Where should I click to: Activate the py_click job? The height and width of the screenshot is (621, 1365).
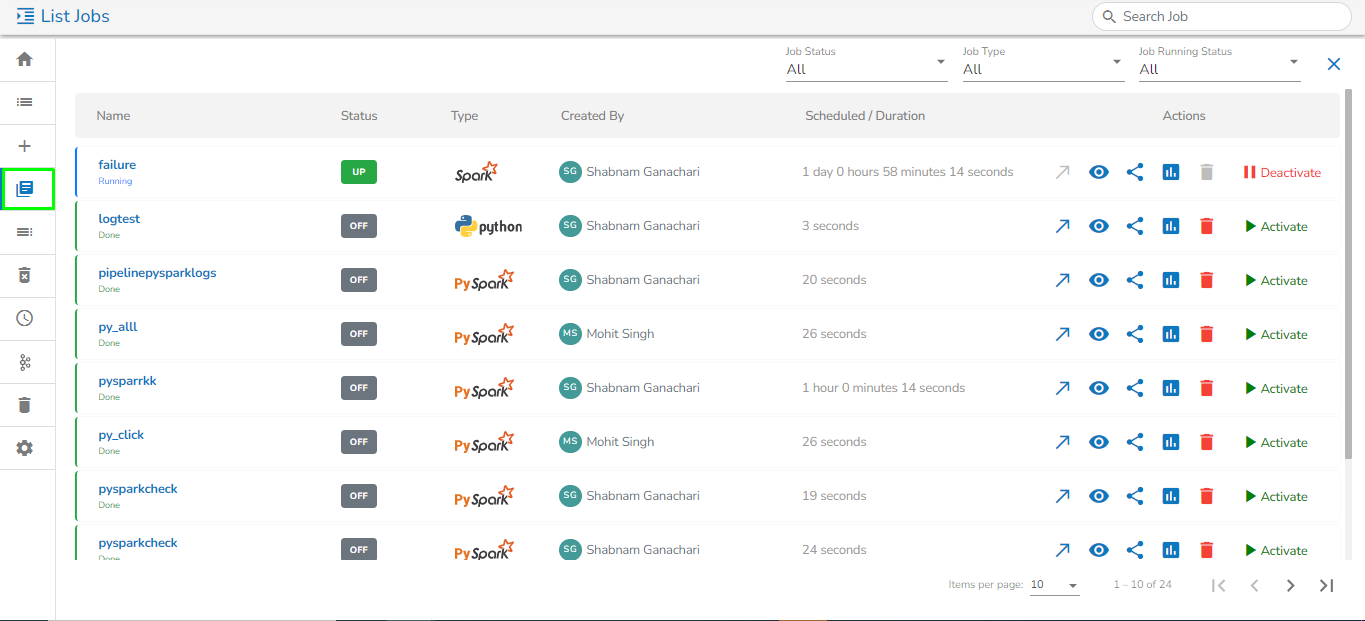[x=1276, y=442]
